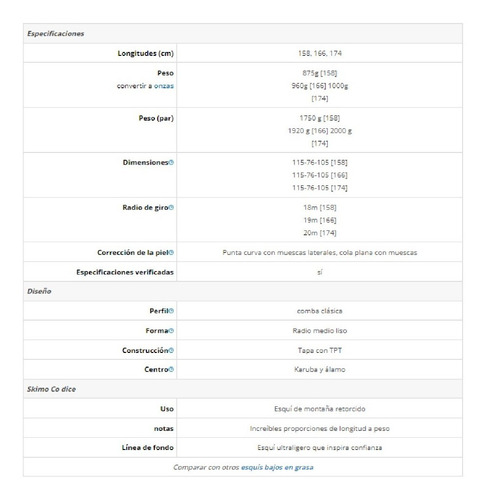Click the Esquí de montaña retorcido text
The width and height of the screenshot is (487, 500).
pos(320,409)
